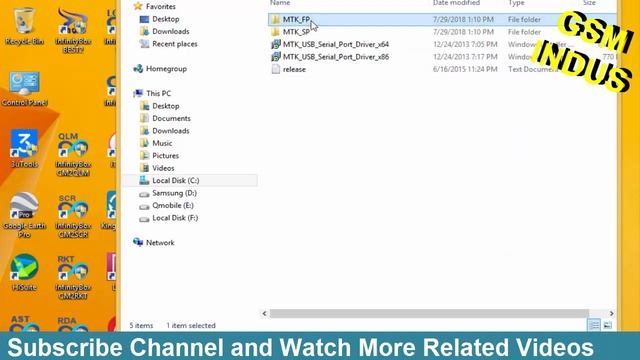The width and height of the screenshot is (640, 360).
Task: Open Homegroup in navigation pane
Action: click(167, 69)
